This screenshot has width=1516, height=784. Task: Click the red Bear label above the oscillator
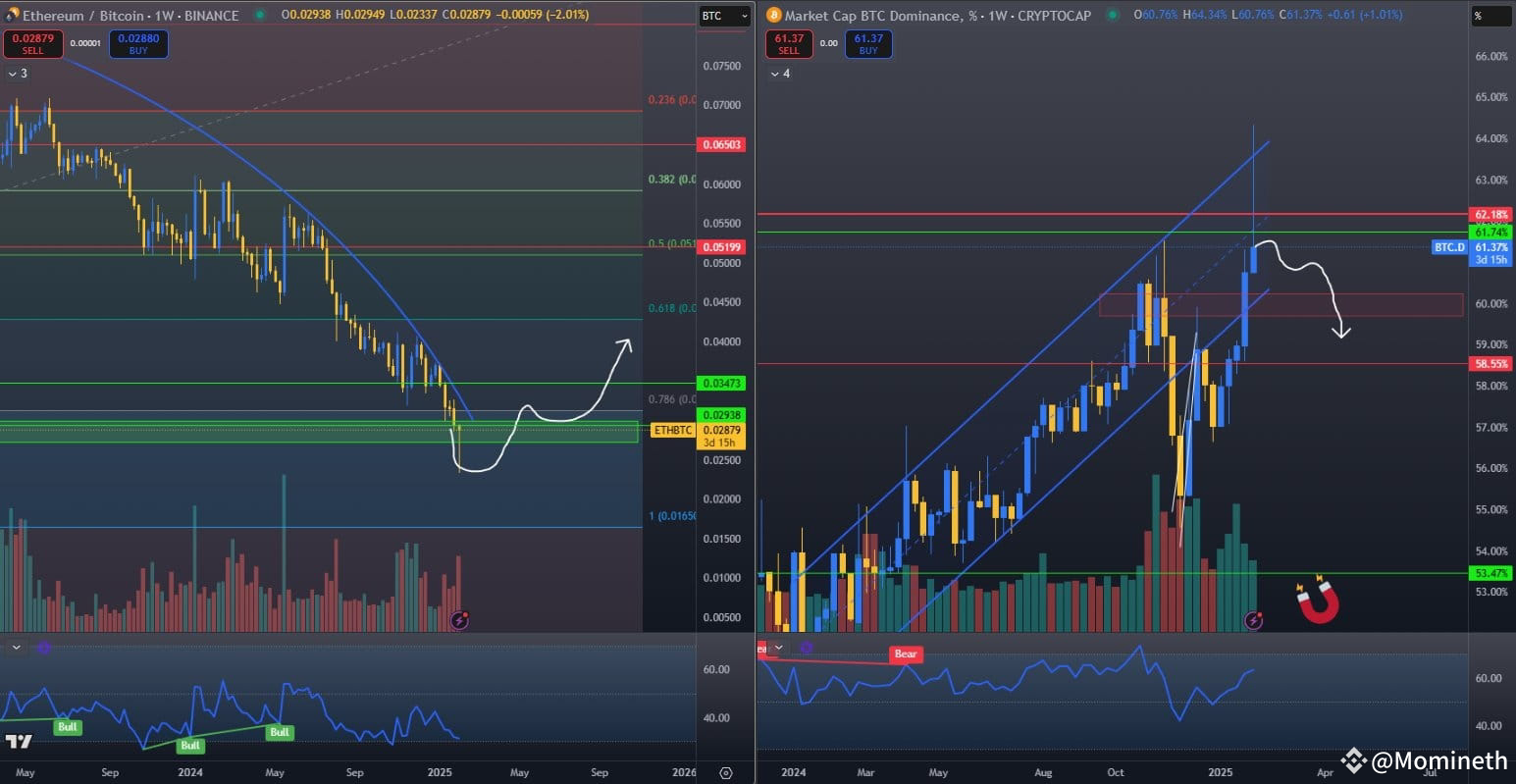pyautogui.click(x=905, y=653)
